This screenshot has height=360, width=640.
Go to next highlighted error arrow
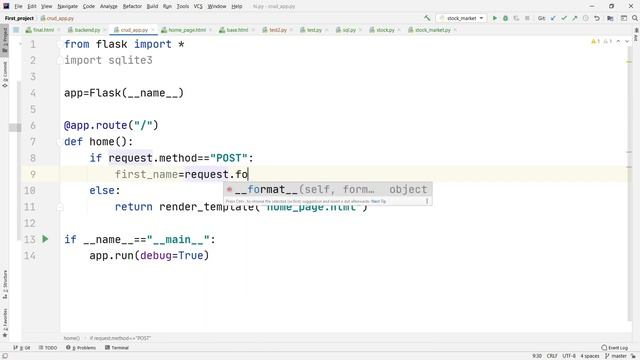click(x=627, y=42)
